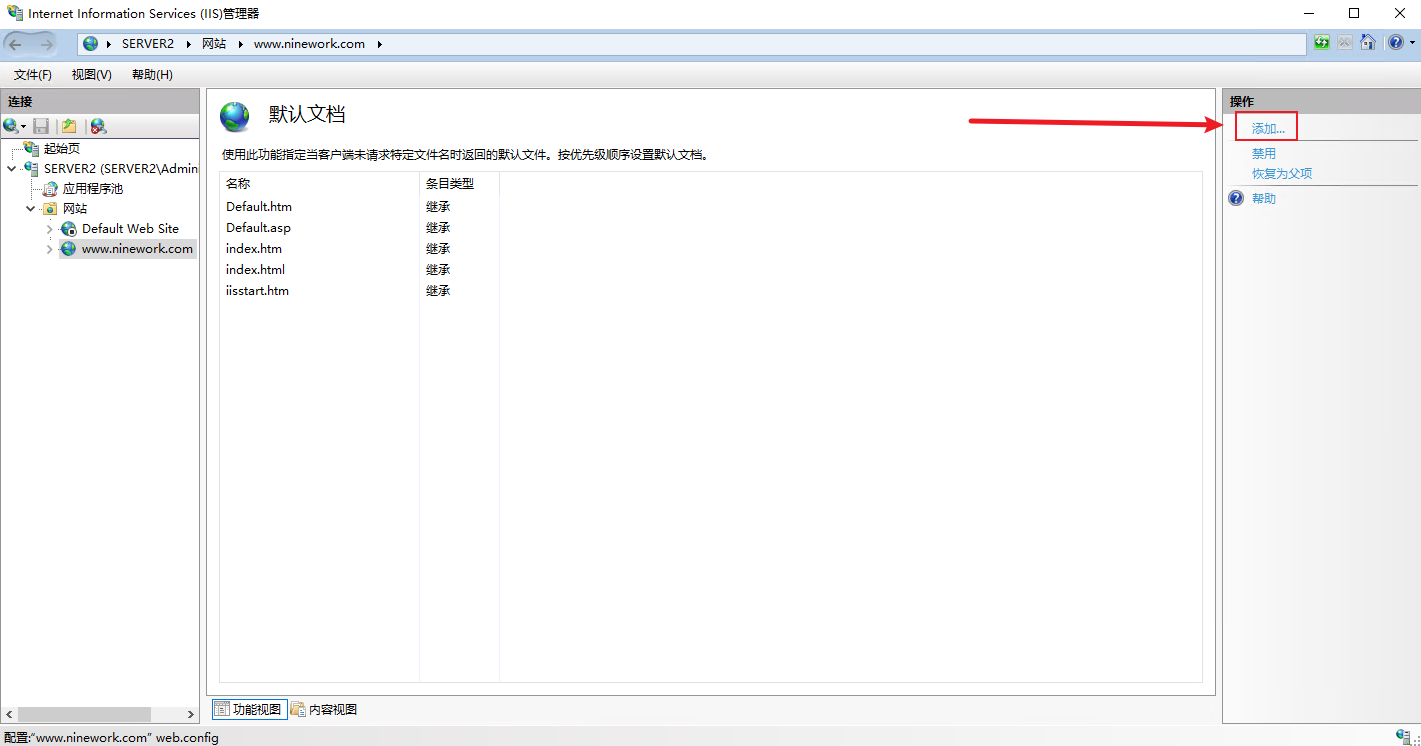The image size is (1421, 746).
Task: Click the blue help icon in the Actions pane
Action: (x=1236, y=198)
